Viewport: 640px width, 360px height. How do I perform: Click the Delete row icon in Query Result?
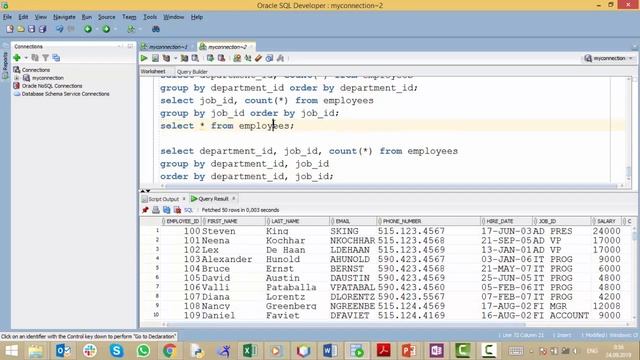(177, 210)
